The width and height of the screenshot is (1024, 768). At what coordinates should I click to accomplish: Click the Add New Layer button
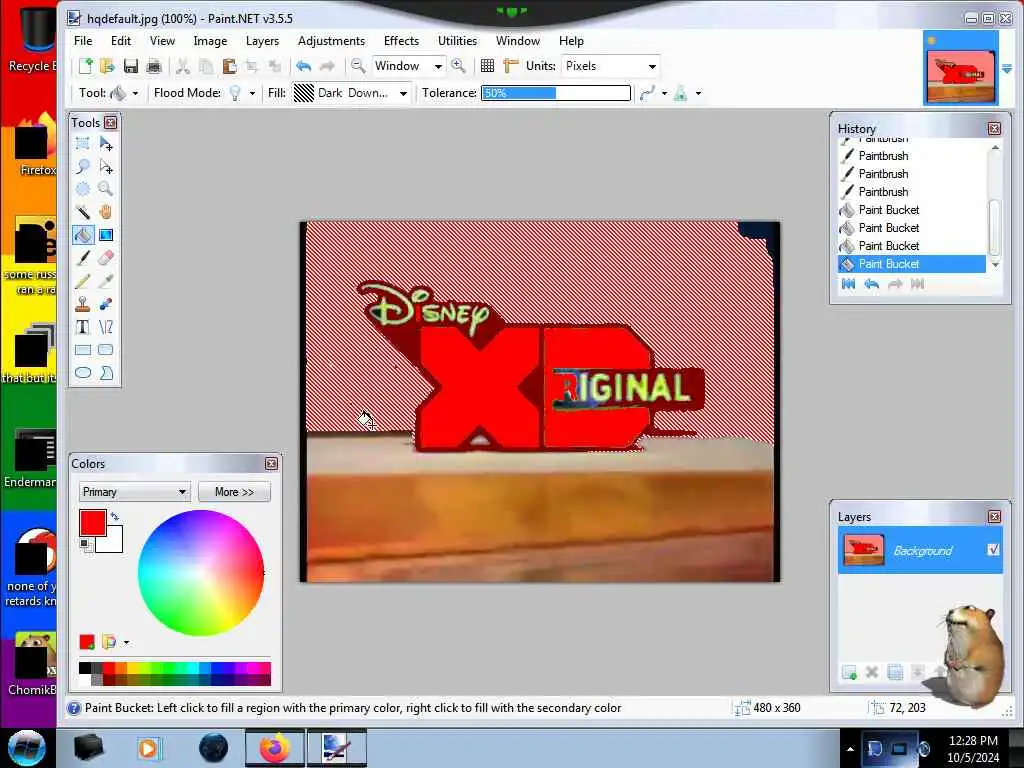point(849,672)
